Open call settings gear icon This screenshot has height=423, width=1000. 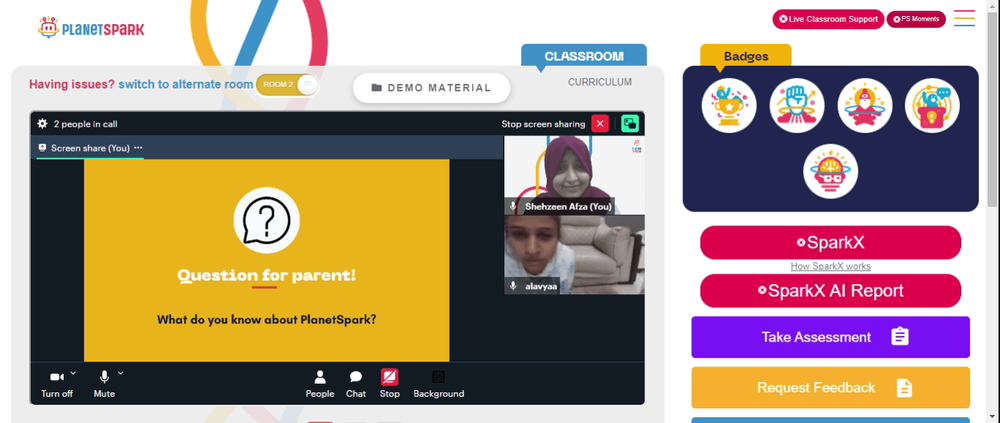pyautogui.click(x=42, y=124)
